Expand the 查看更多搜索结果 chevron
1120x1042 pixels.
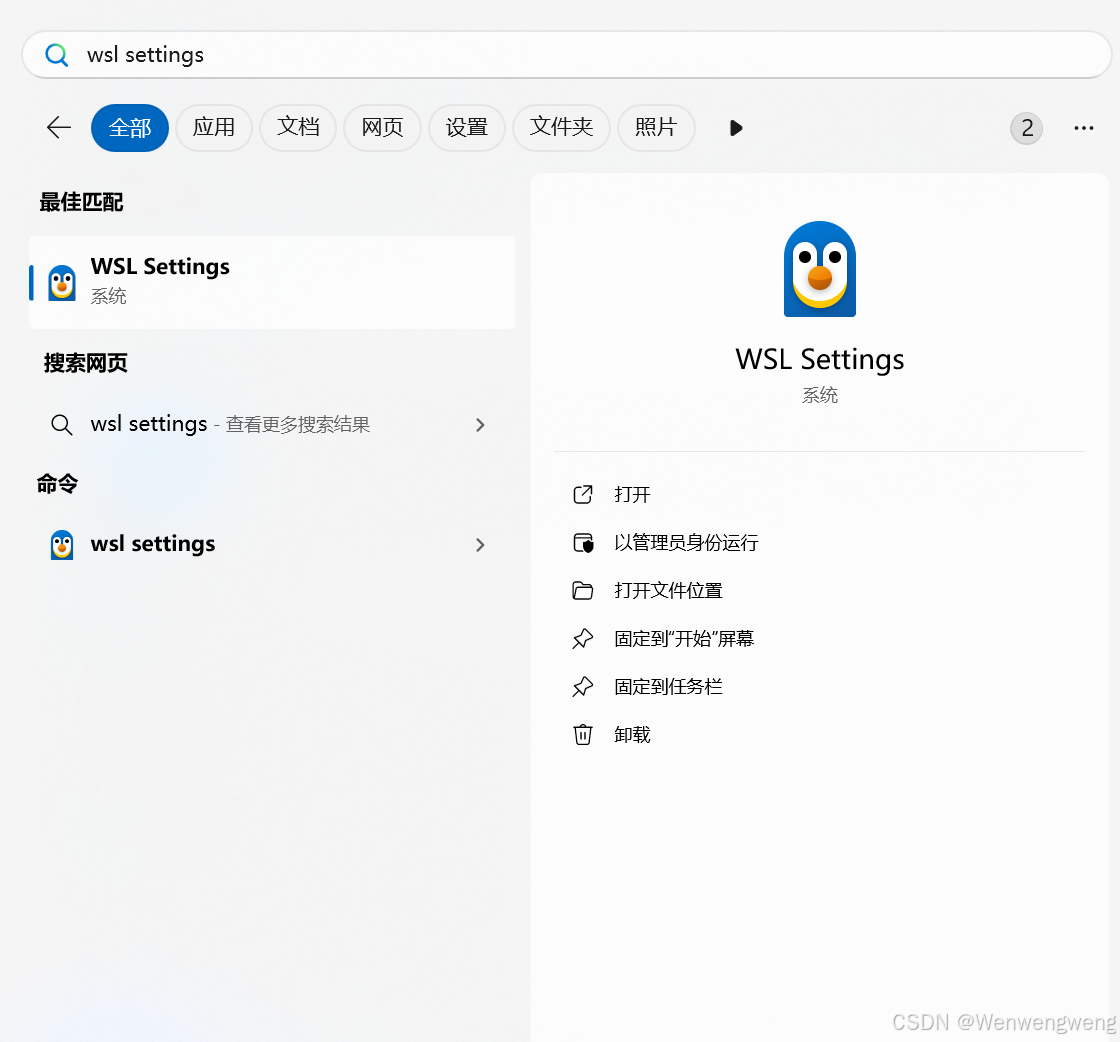click(480, 424)
